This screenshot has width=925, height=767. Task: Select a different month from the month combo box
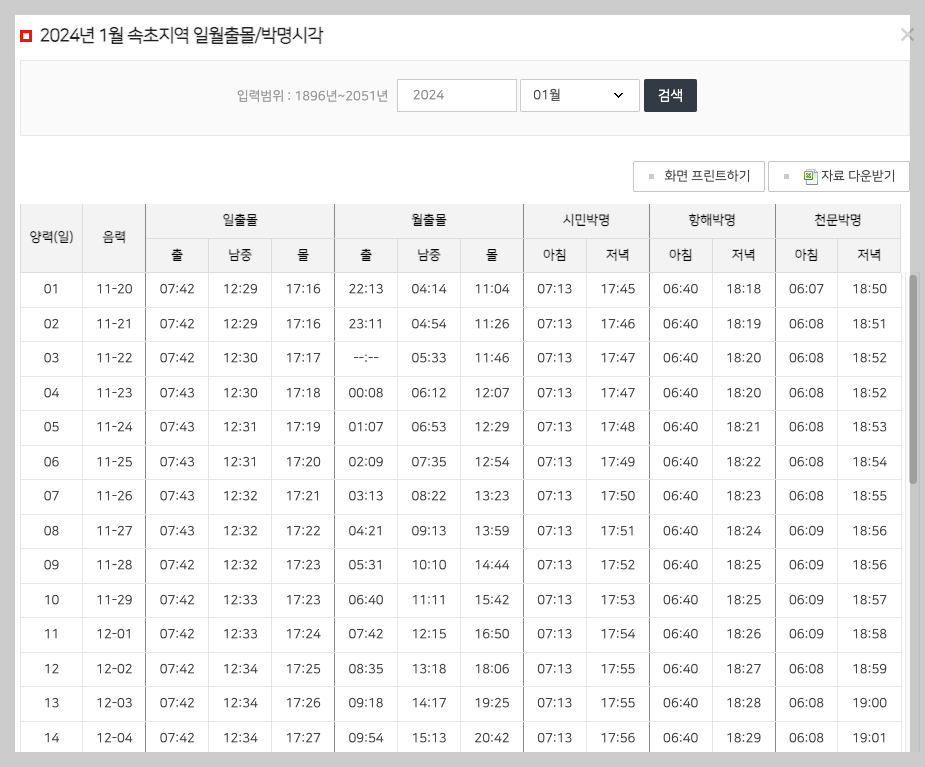580,95
